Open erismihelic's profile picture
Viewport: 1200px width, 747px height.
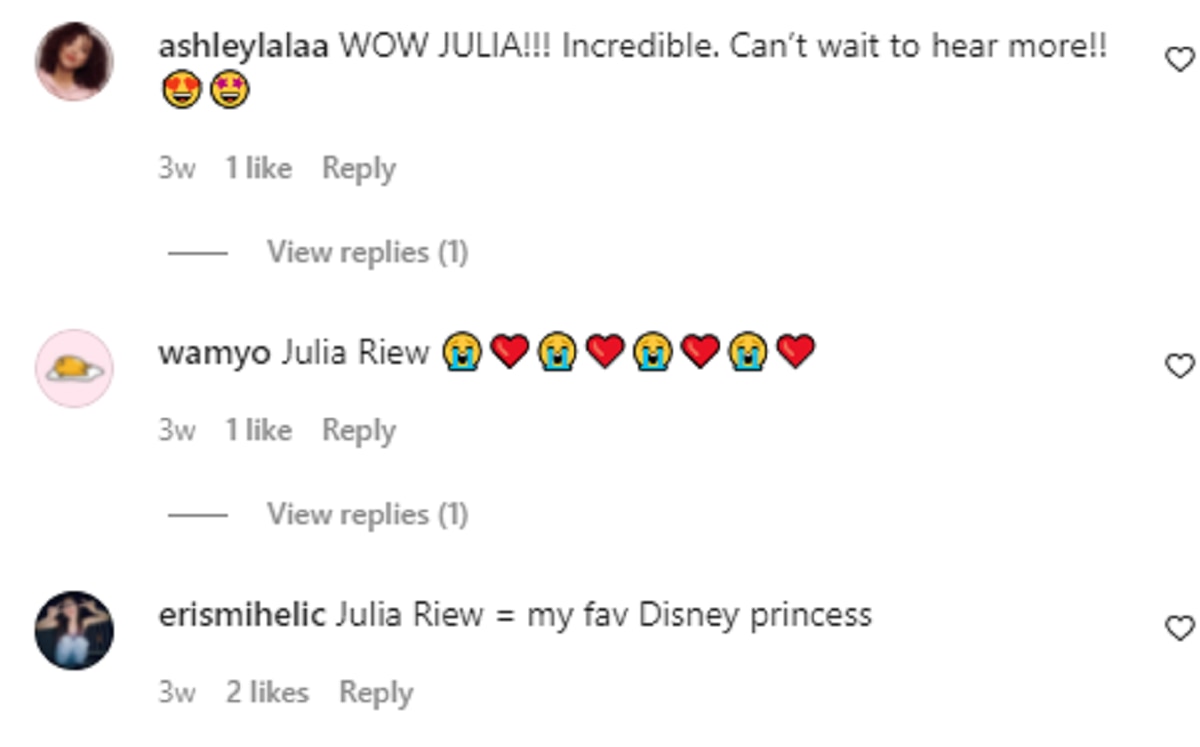tap(74, 630)
